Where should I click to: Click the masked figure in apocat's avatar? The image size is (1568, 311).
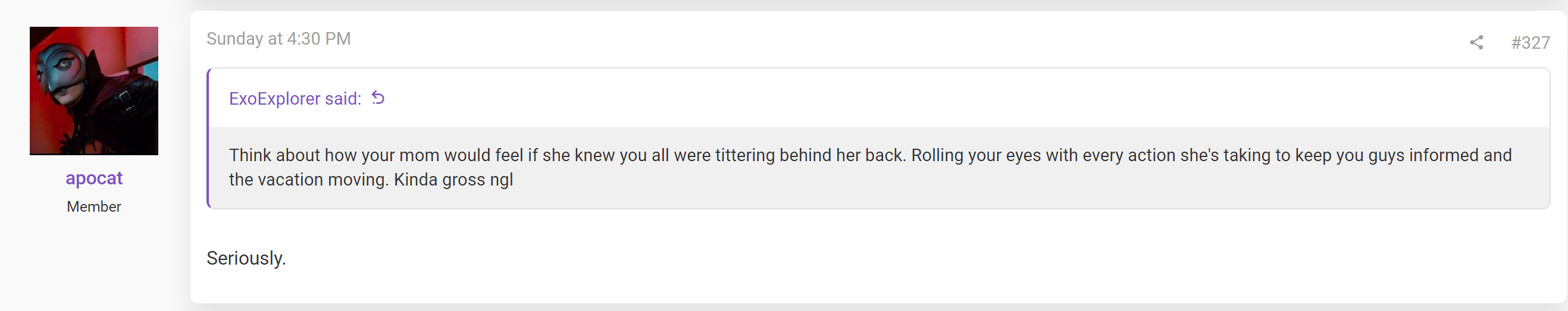[x=67, y=73]
